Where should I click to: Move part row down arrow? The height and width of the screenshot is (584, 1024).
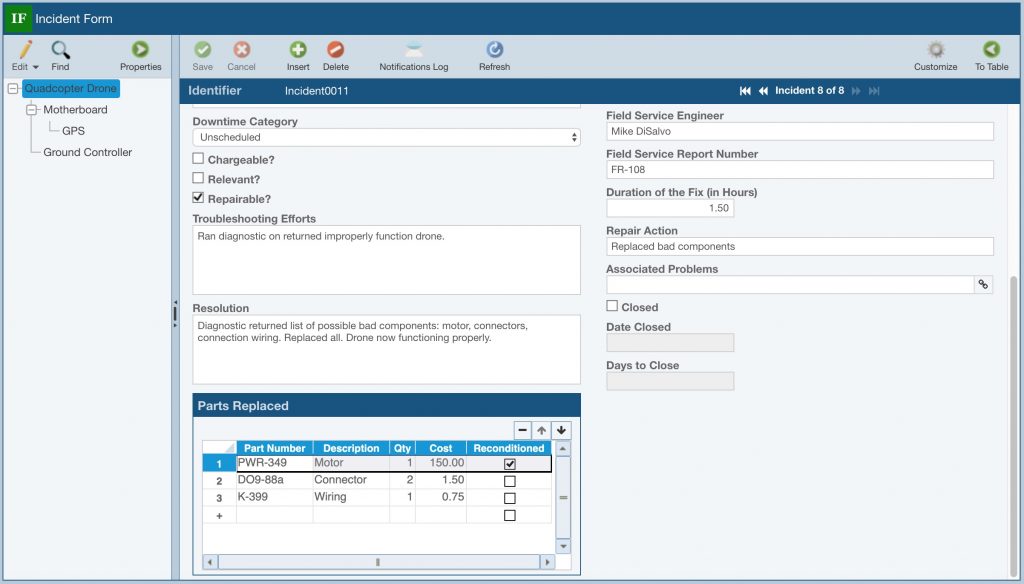tap(561, 430)
